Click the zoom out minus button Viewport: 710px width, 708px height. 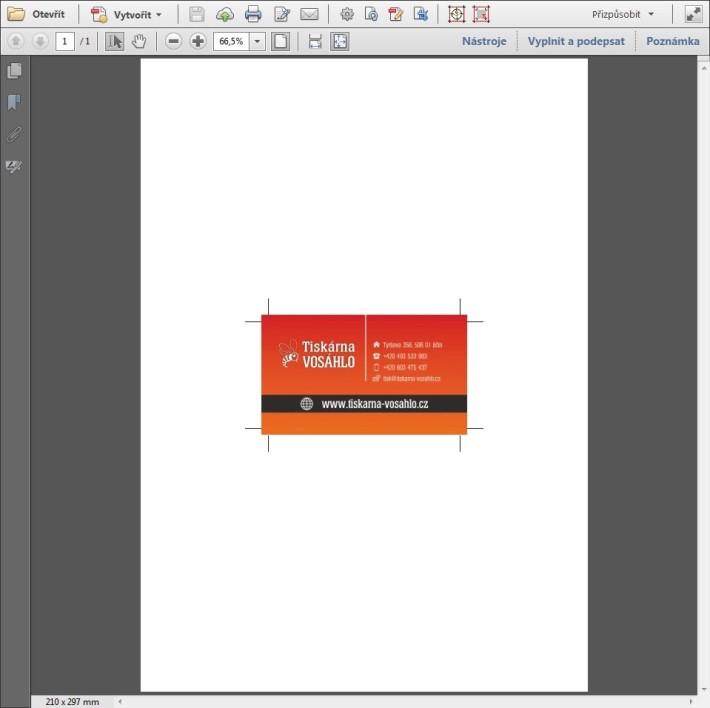[x=173, y=41]
